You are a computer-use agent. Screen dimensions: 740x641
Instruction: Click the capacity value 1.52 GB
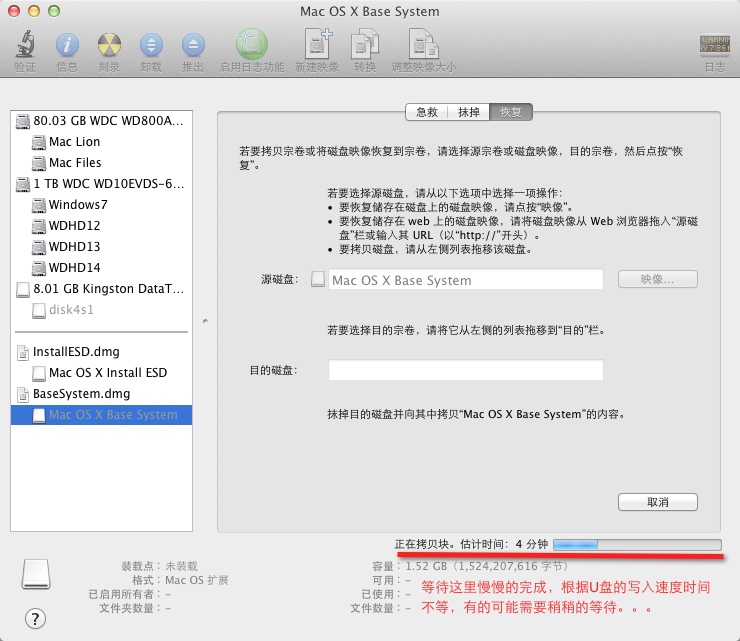click(x=426, y=566)
